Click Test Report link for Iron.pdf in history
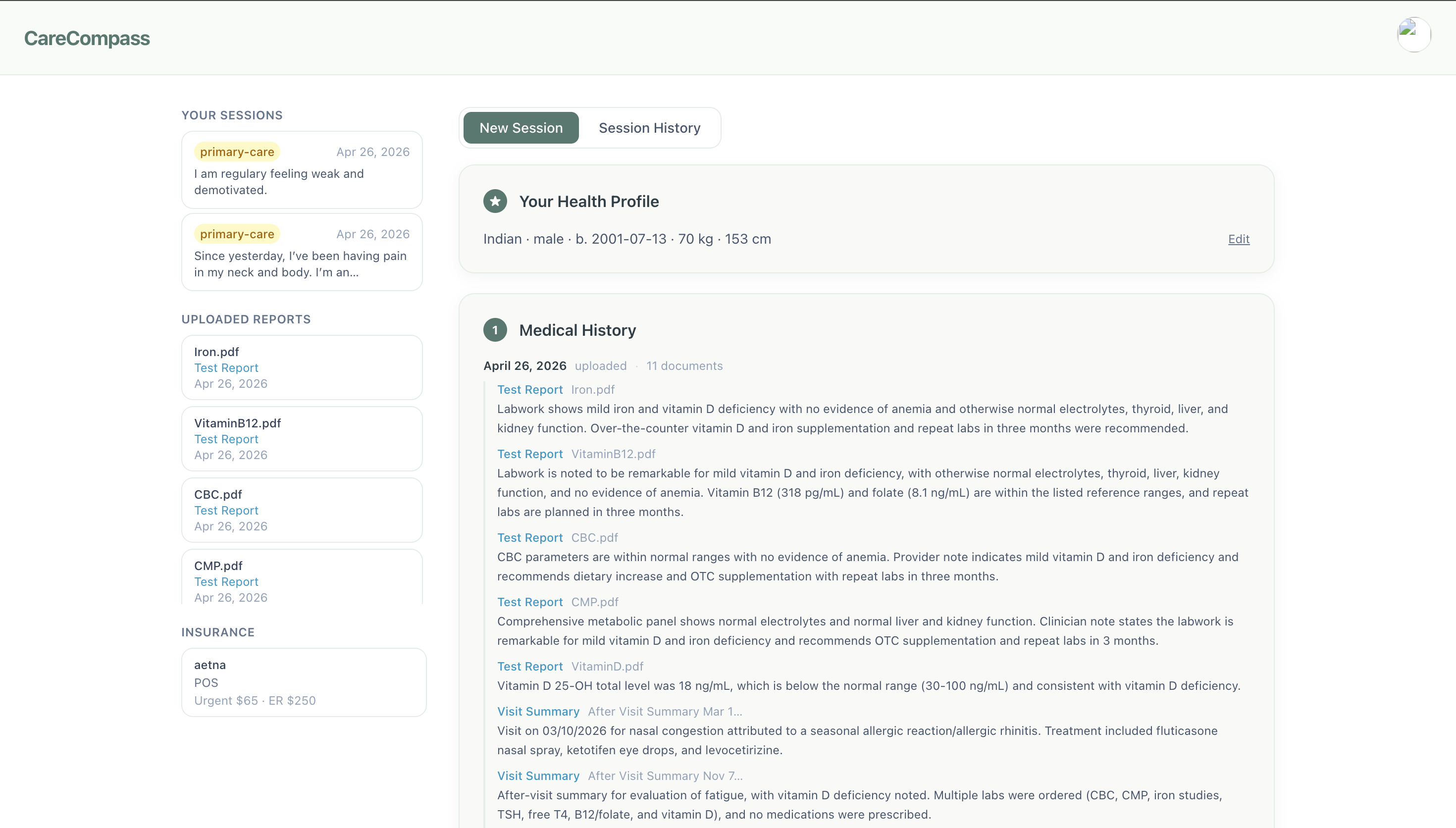1456x828 pixels. click(x=529, y=390)
